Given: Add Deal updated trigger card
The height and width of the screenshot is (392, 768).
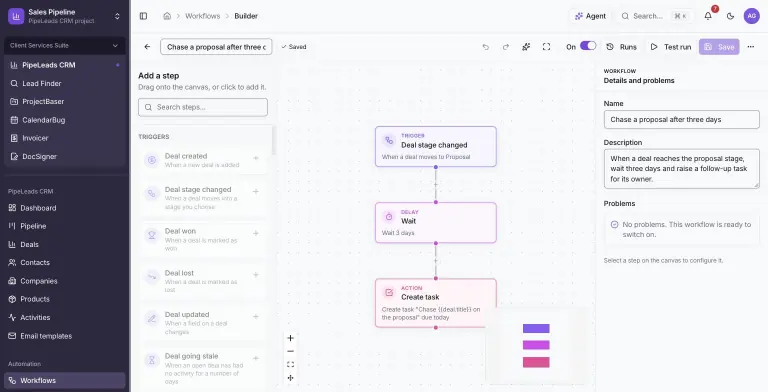Looking at the screenshot, I should (x=203, y=323).
